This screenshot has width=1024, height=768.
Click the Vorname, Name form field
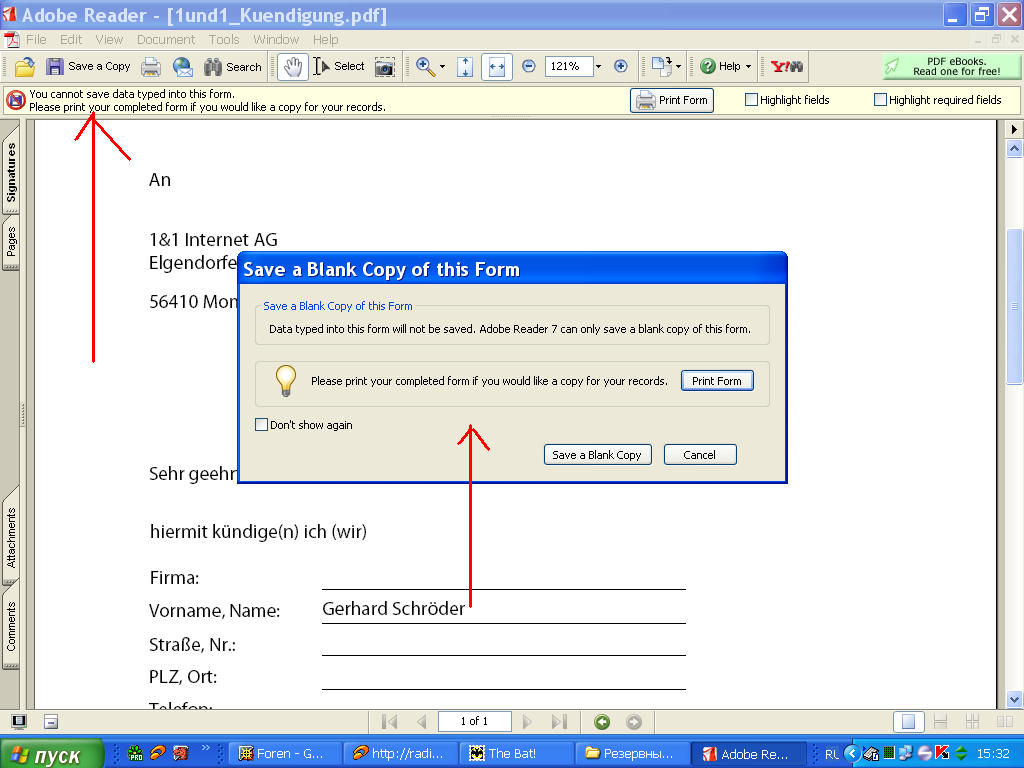point(504,608)
